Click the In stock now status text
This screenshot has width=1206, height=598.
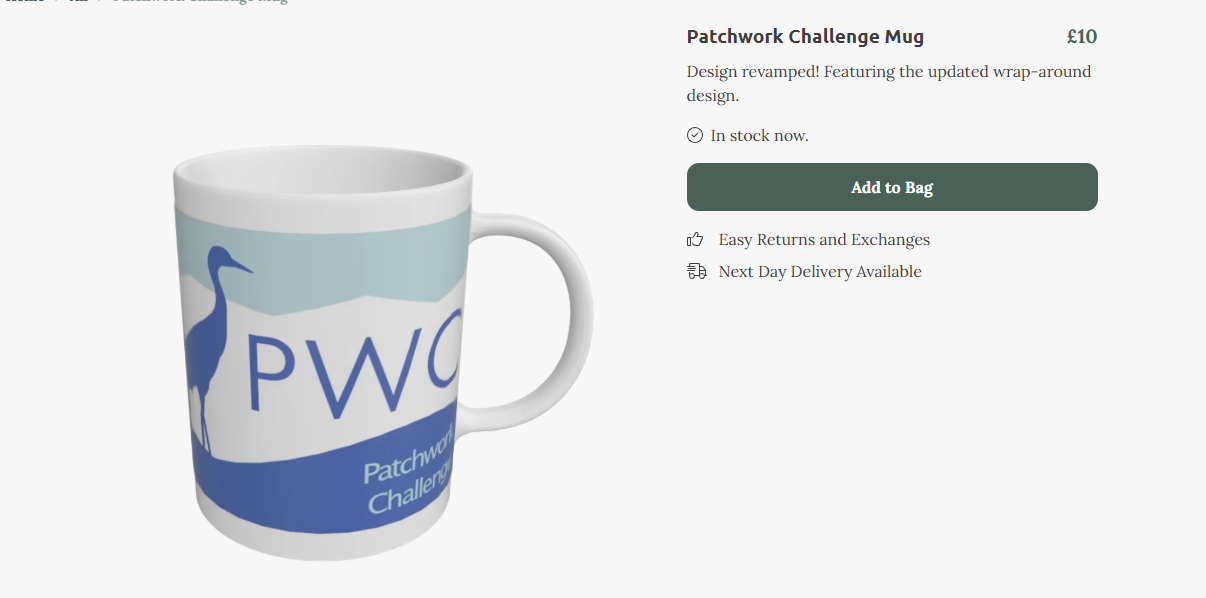759,135
